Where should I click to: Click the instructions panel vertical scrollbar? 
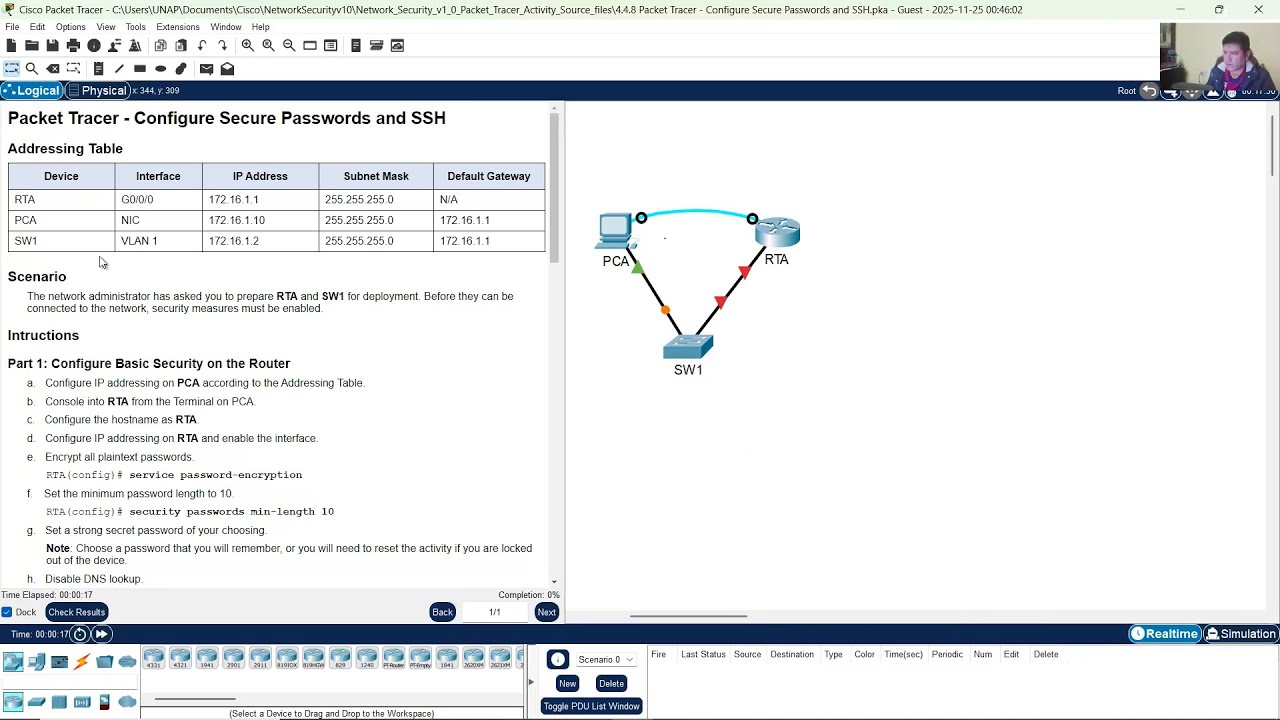point(554,187)
